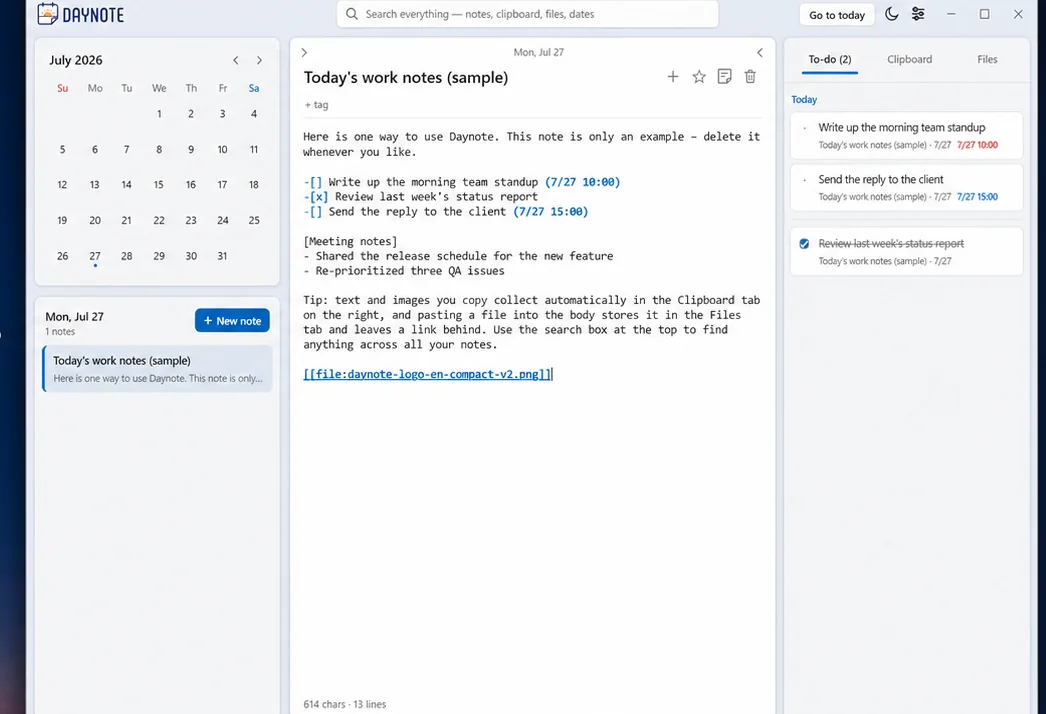Click the note template icon beside the star

(x=724, y=77)
